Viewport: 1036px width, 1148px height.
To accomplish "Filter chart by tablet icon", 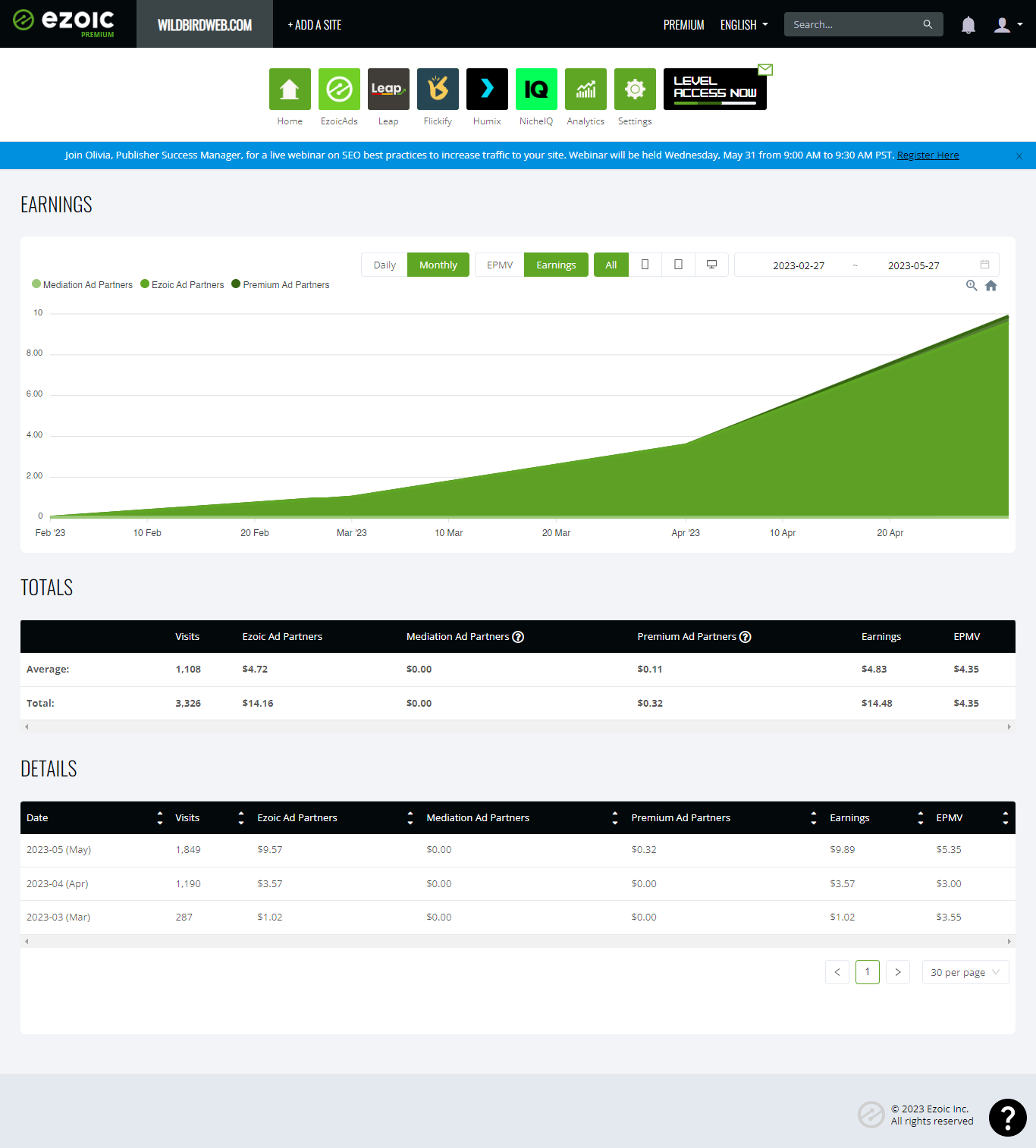I will coord(679,265).
